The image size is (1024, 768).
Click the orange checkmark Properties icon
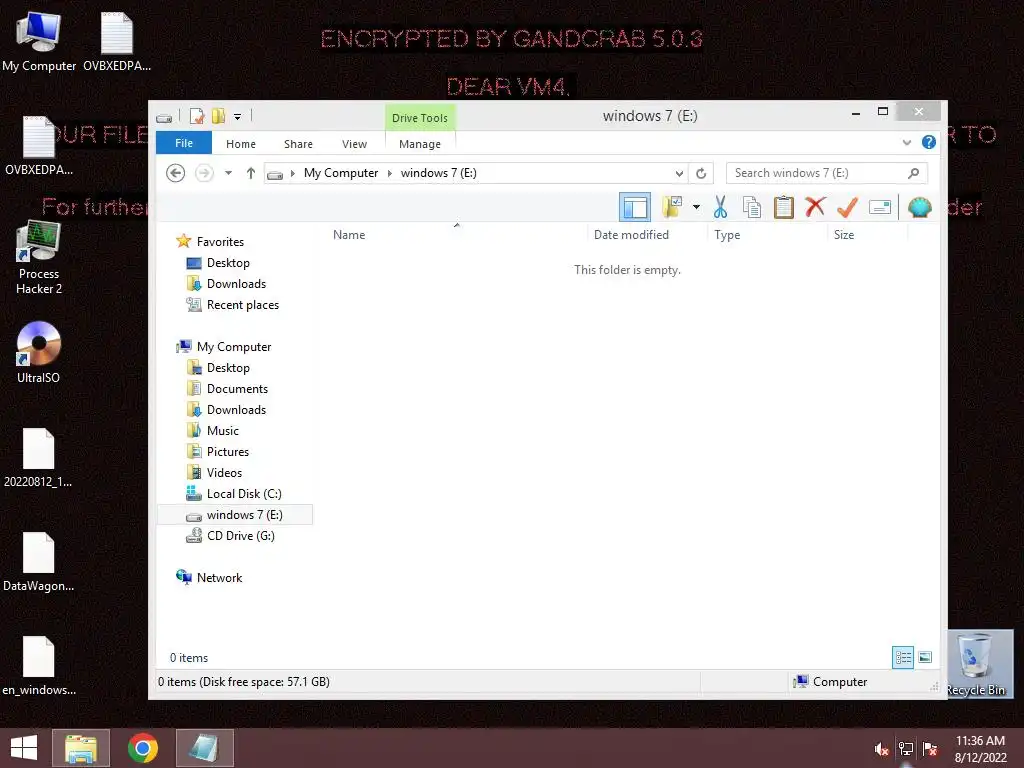(847, 208)
